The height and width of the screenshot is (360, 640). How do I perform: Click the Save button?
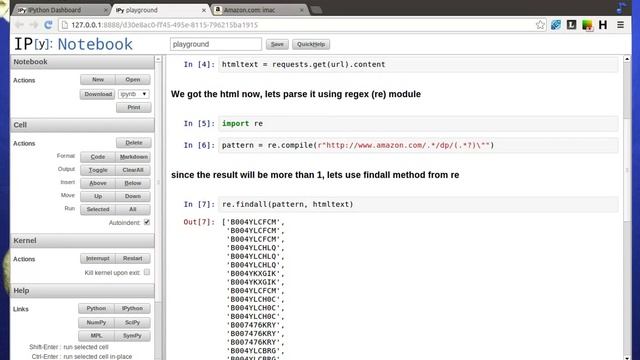tap(277, 44)
